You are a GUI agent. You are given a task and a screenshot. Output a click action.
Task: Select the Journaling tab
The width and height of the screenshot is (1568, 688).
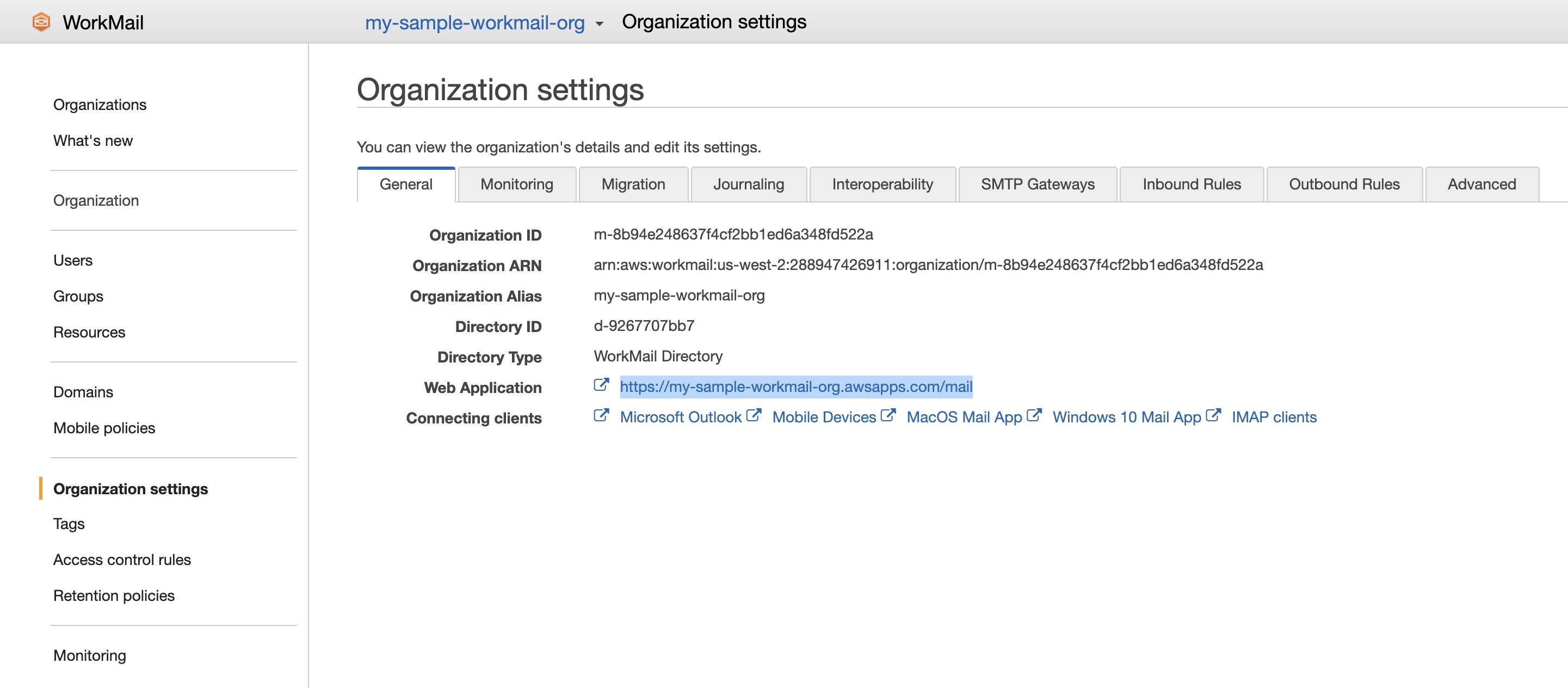(749, 184)
